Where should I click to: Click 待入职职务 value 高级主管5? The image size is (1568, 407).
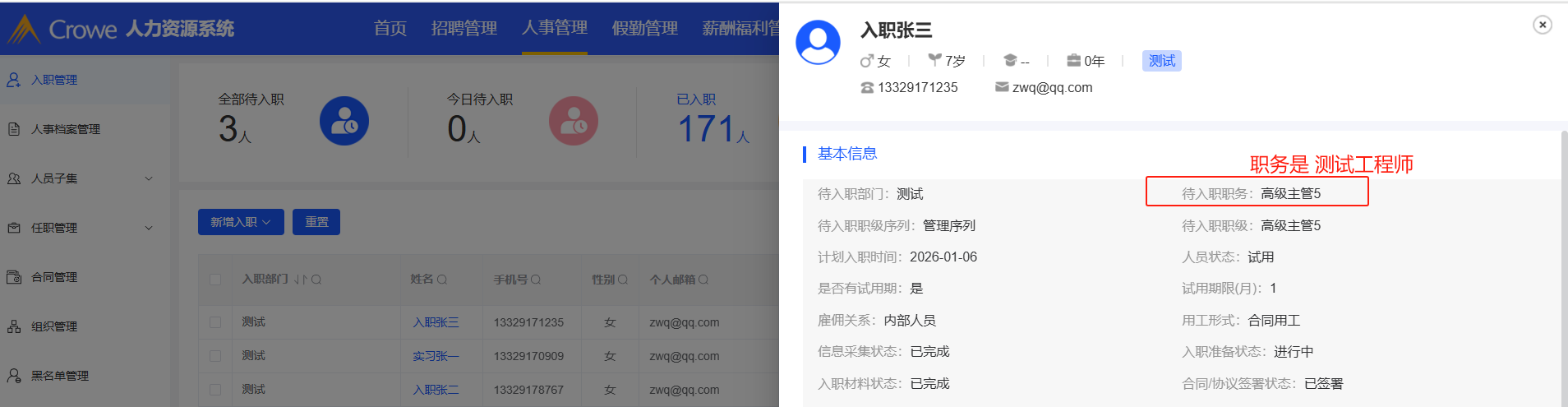[1291, 194]
